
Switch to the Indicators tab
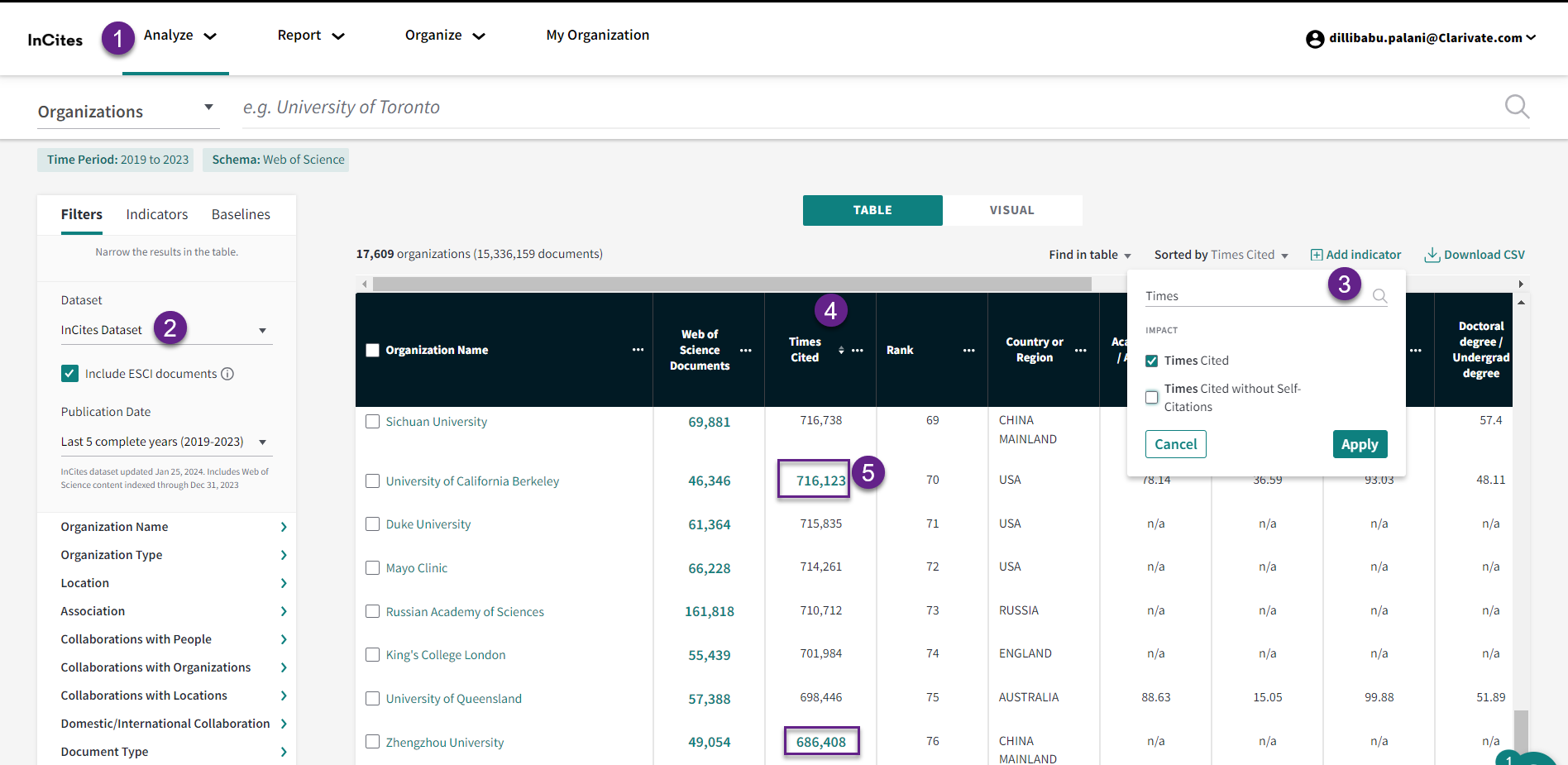tap(157, 214)
